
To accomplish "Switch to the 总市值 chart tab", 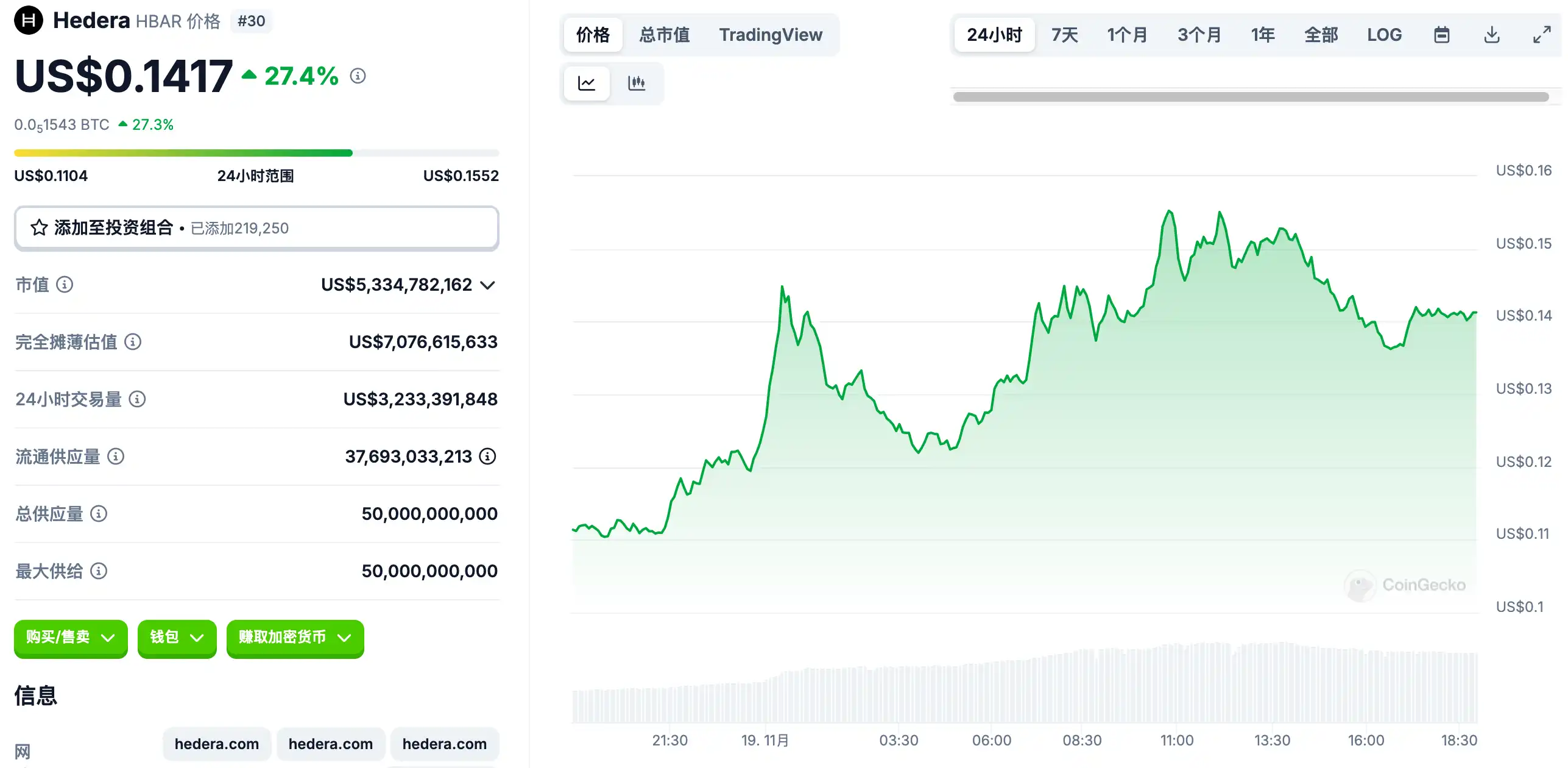I will pos(664,35).
